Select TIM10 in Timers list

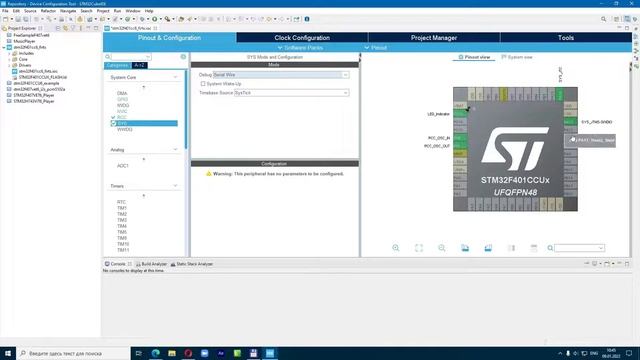123,244
